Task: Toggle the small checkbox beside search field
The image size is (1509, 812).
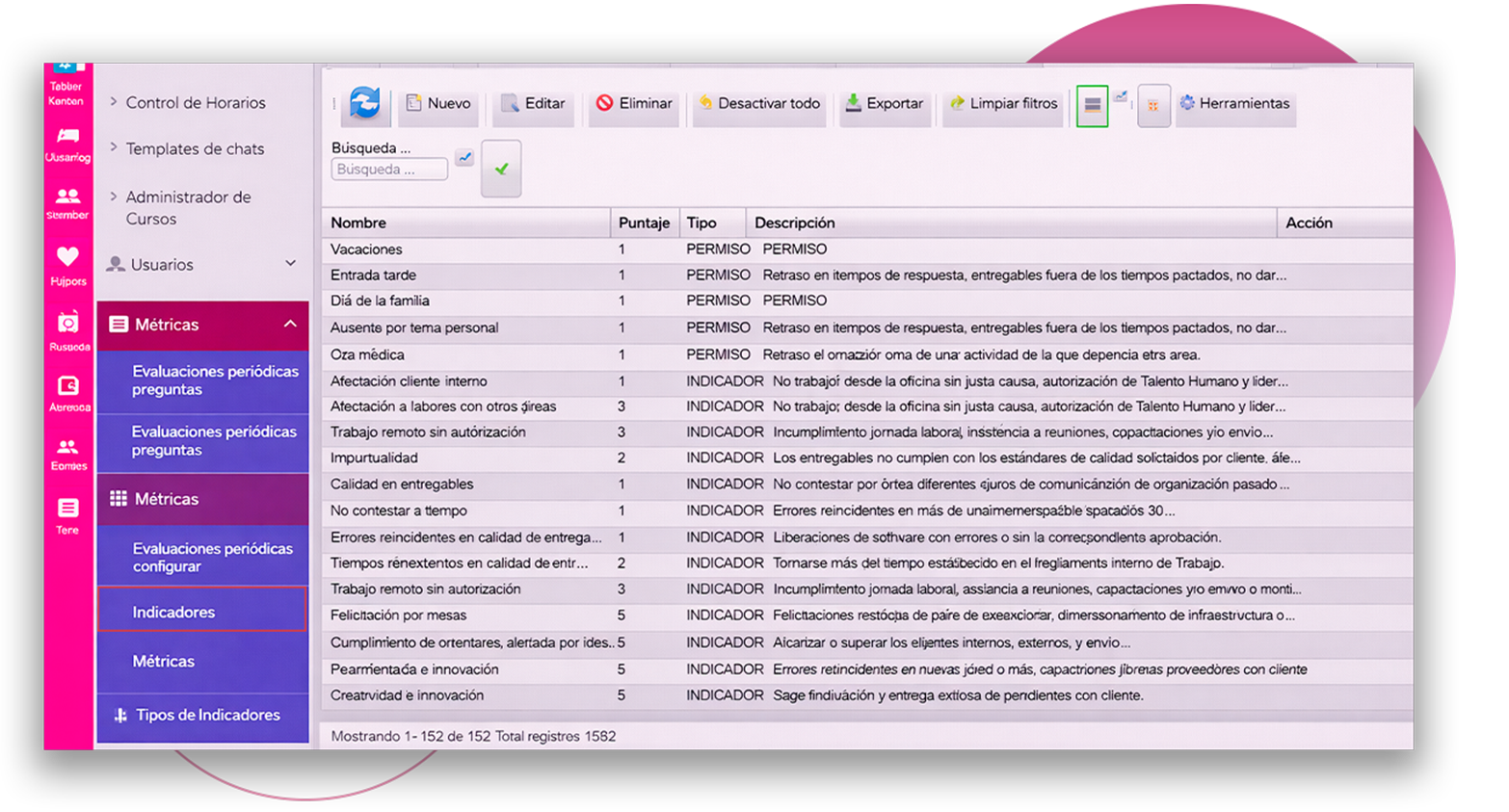Action: click(x=464, y=157)
